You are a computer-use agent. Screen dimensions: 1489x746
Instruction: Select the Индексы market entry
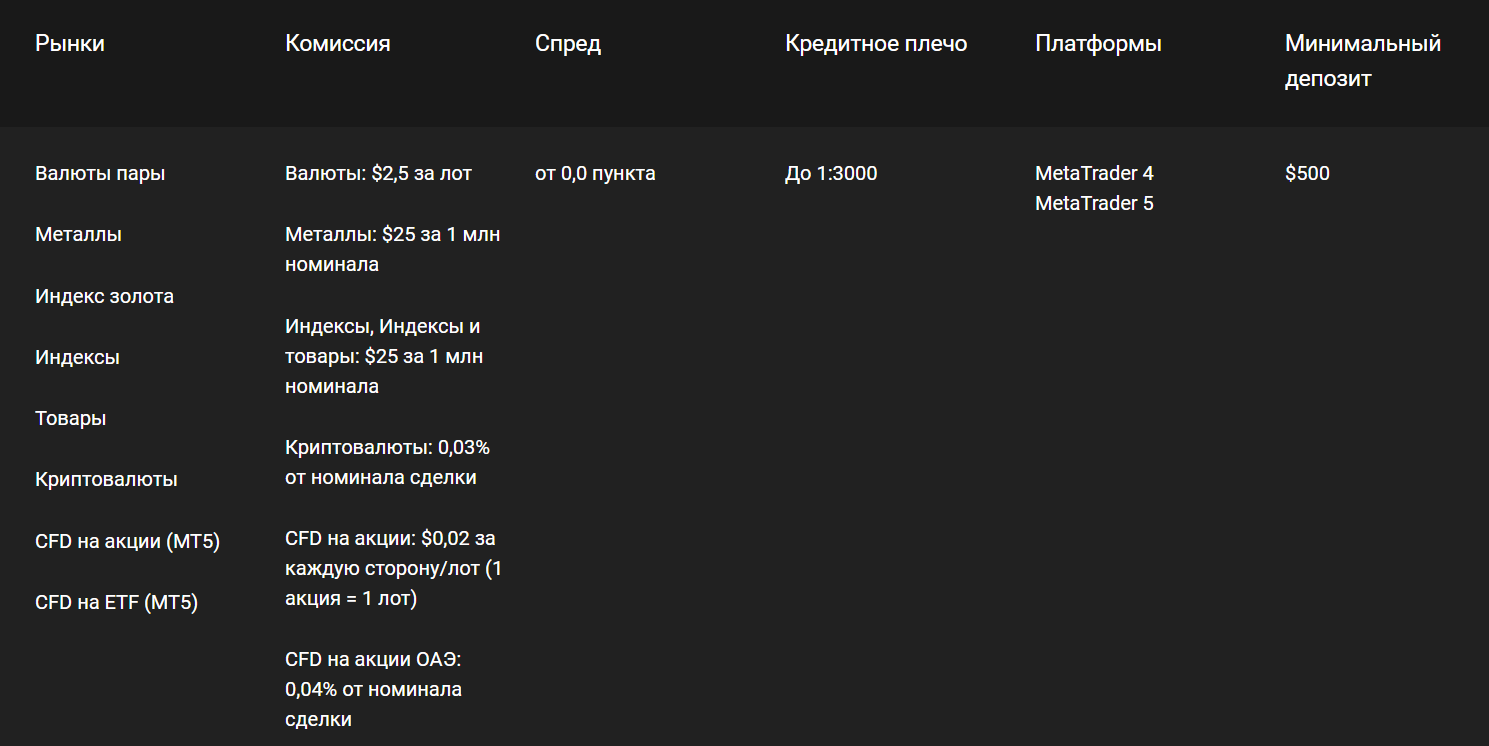[77, 358]
